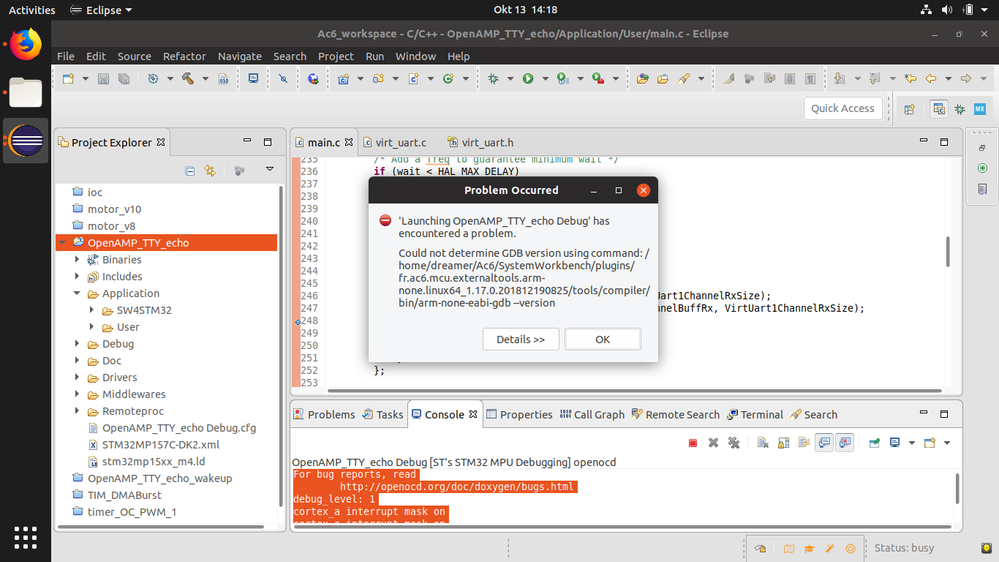Click the Last Edit Location yellow arrow

coord(910,78)
